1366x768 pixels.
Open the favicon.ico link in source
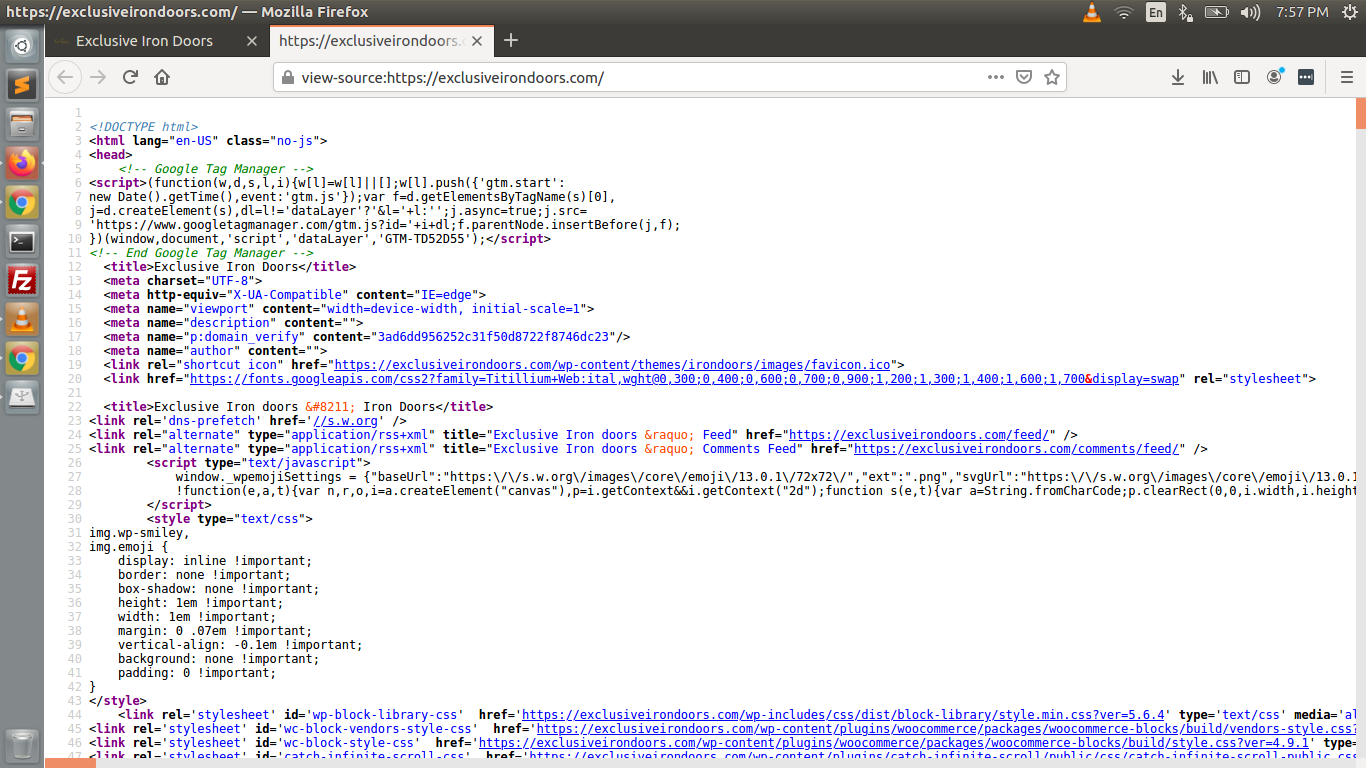tap(614, 365)
